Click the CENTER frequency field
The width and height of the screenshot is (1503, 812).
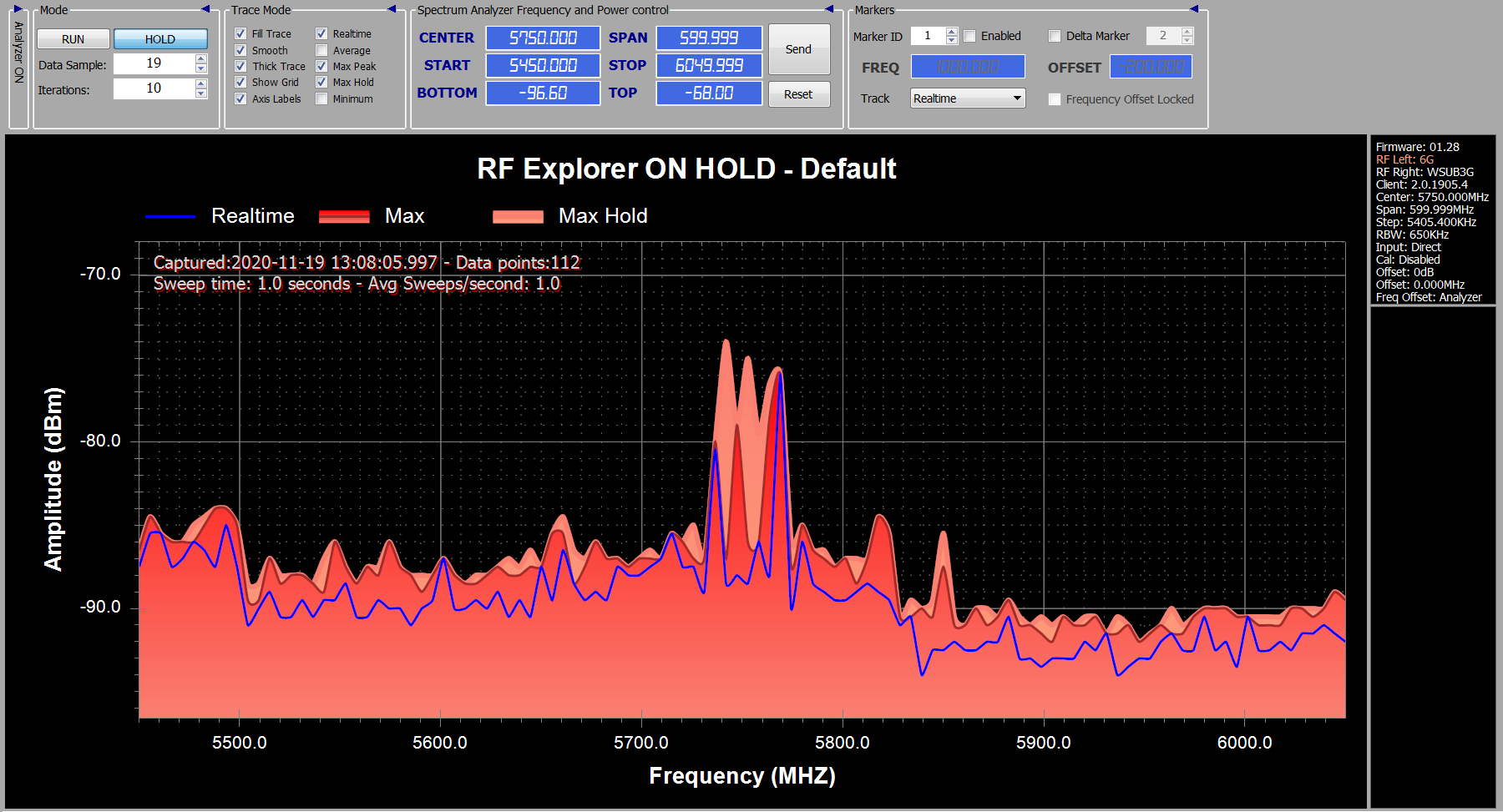click(543, 38)
